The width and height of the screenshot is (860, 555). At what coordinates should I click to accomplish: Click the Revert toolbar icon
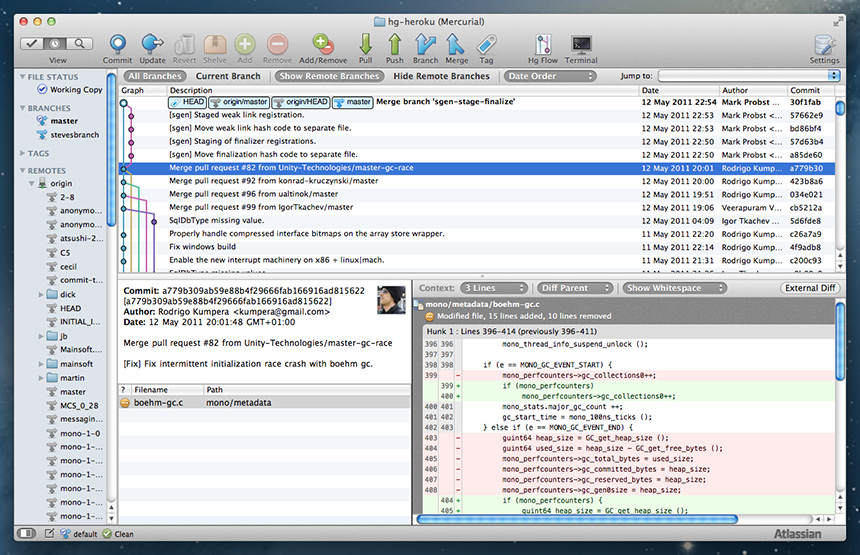coord(184,45)
